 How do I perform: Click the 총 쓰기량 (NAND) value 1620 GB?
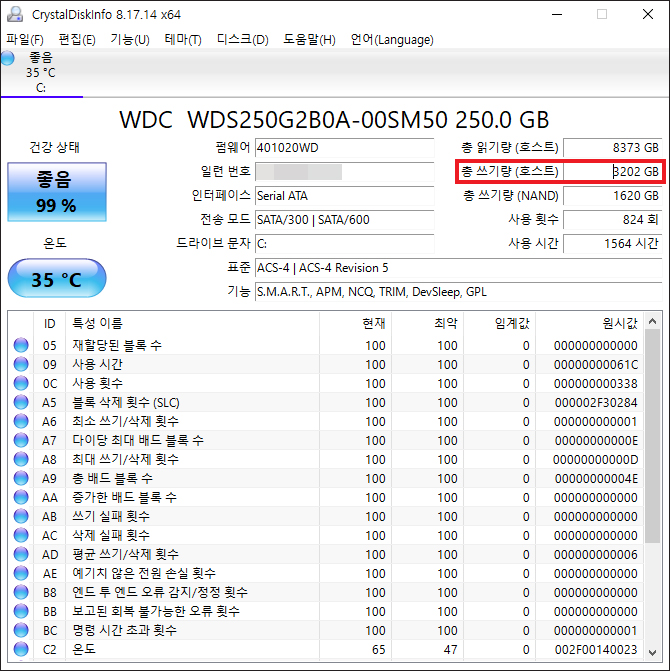click(613, 196)
